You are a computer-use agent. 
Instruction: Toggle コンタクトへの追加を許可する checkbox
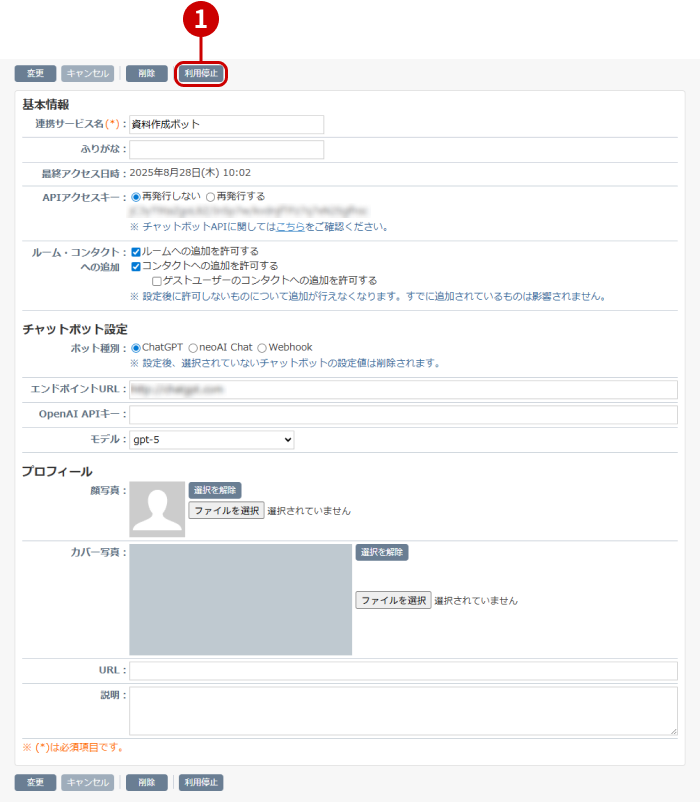point(136,266)
